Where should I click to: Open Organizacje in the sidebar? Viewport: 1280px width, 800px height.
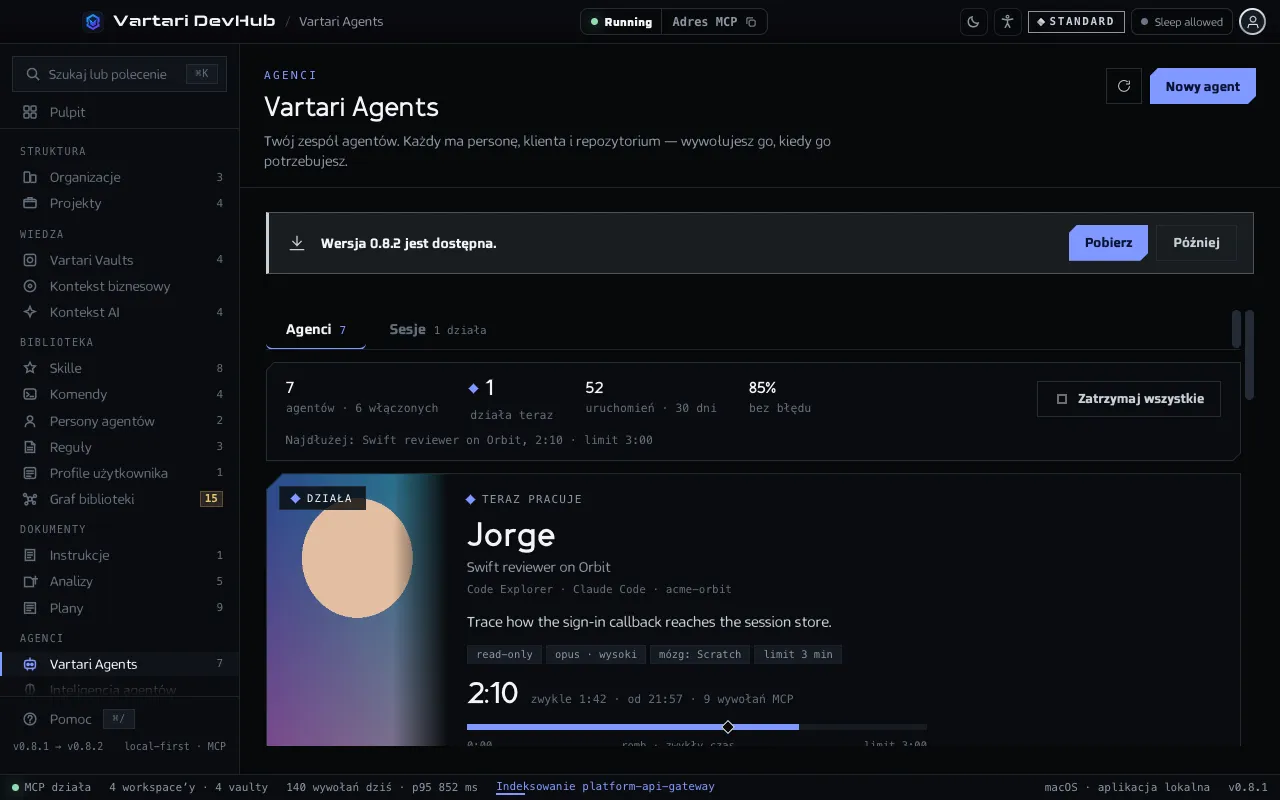point(120,177)
